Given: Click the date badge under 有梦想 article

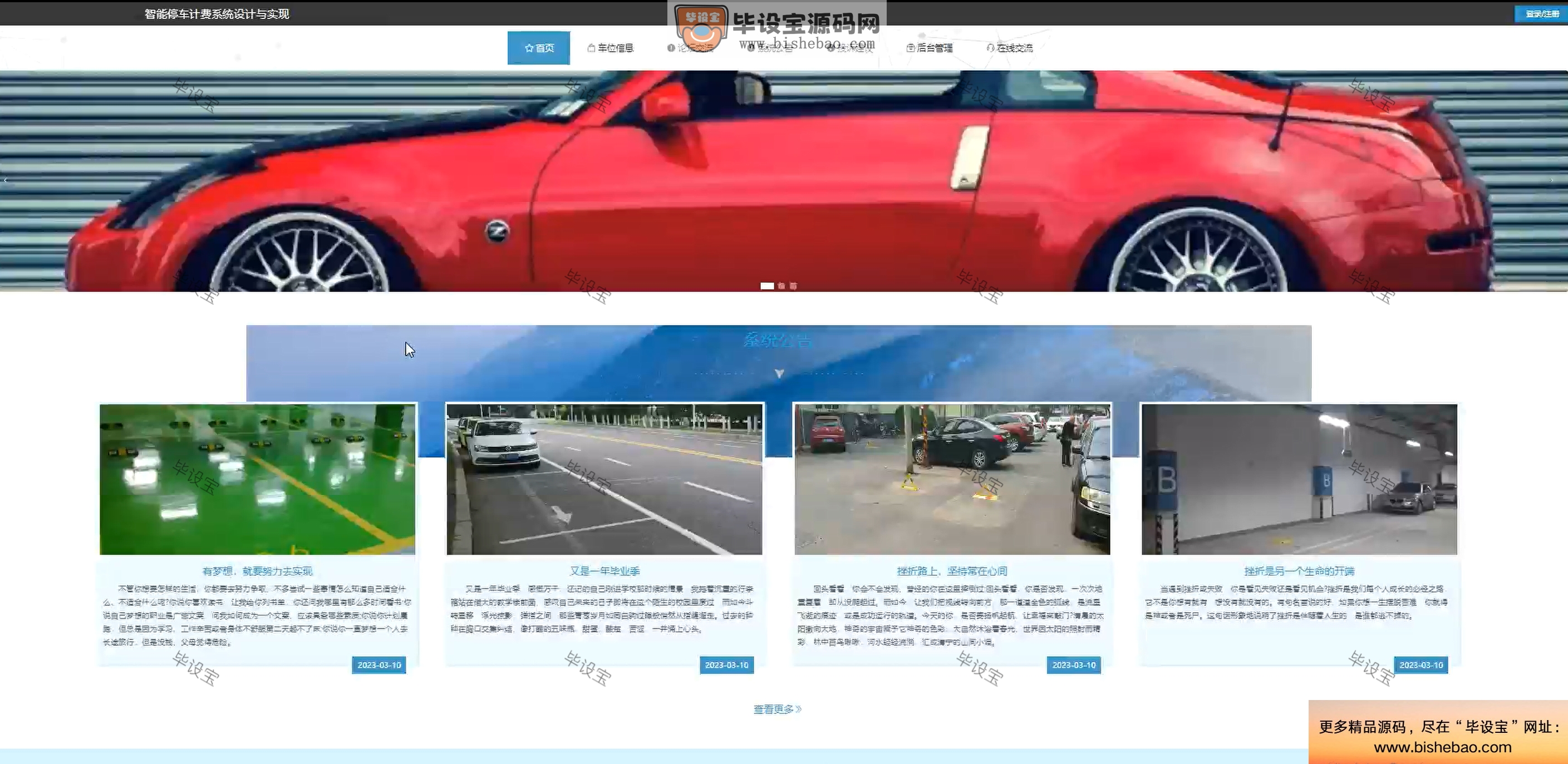Looking at the screenshot, I should pyautogui.click(x=379, y=665).
